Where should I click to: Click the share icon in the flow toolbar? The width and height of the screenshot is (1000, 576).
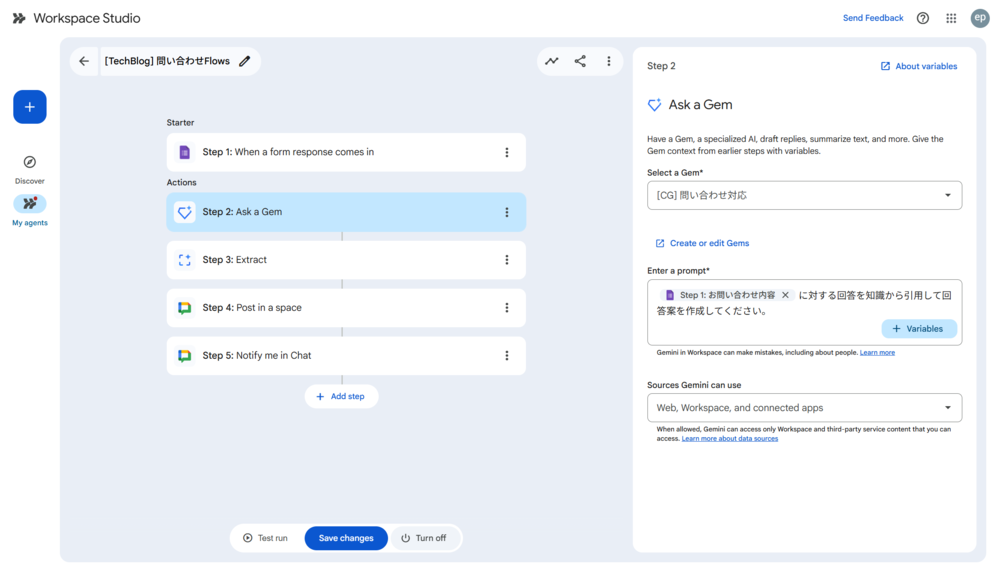(580, 61)
